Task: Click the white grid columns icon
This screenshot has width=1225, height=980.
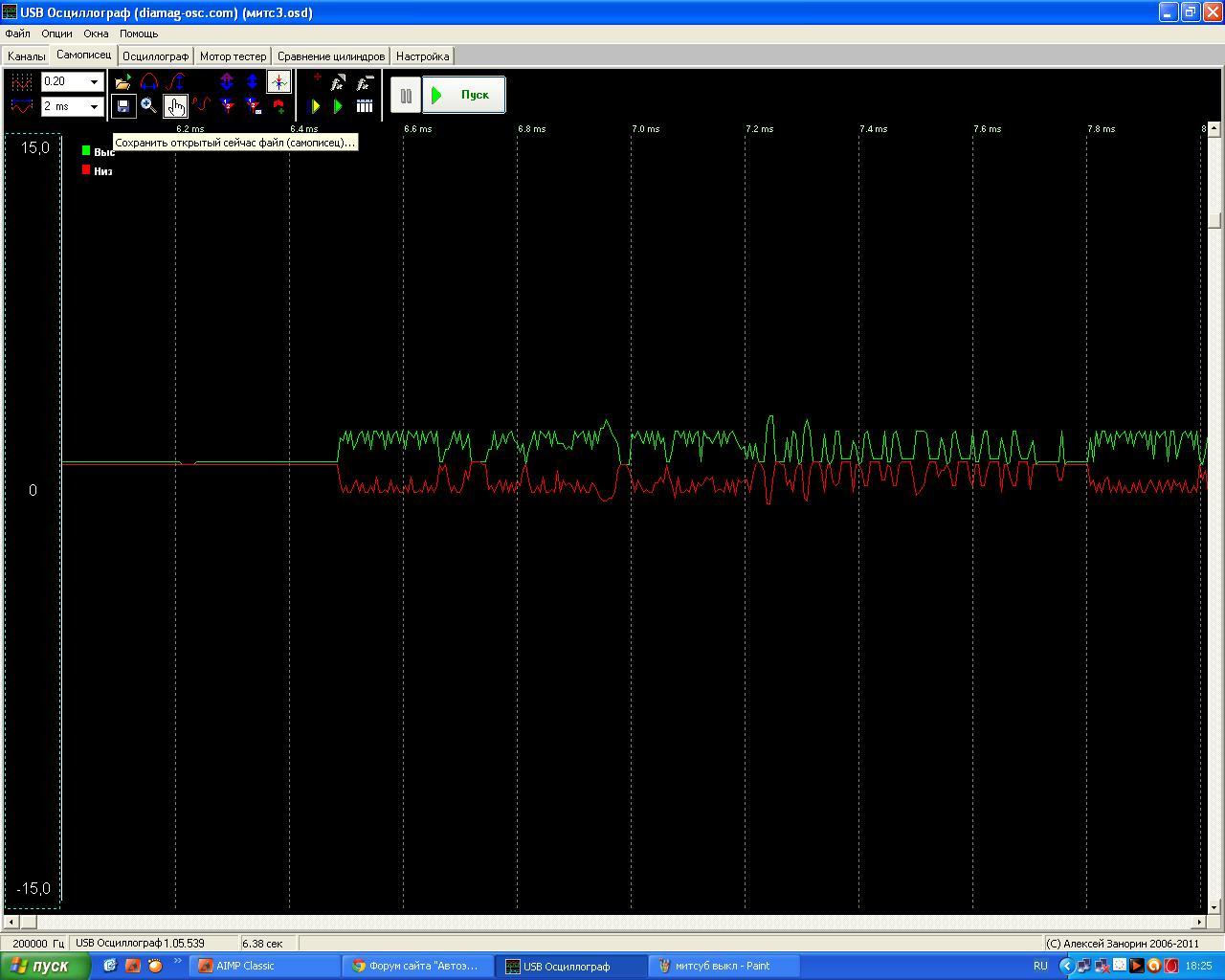Action: [364, 106]
